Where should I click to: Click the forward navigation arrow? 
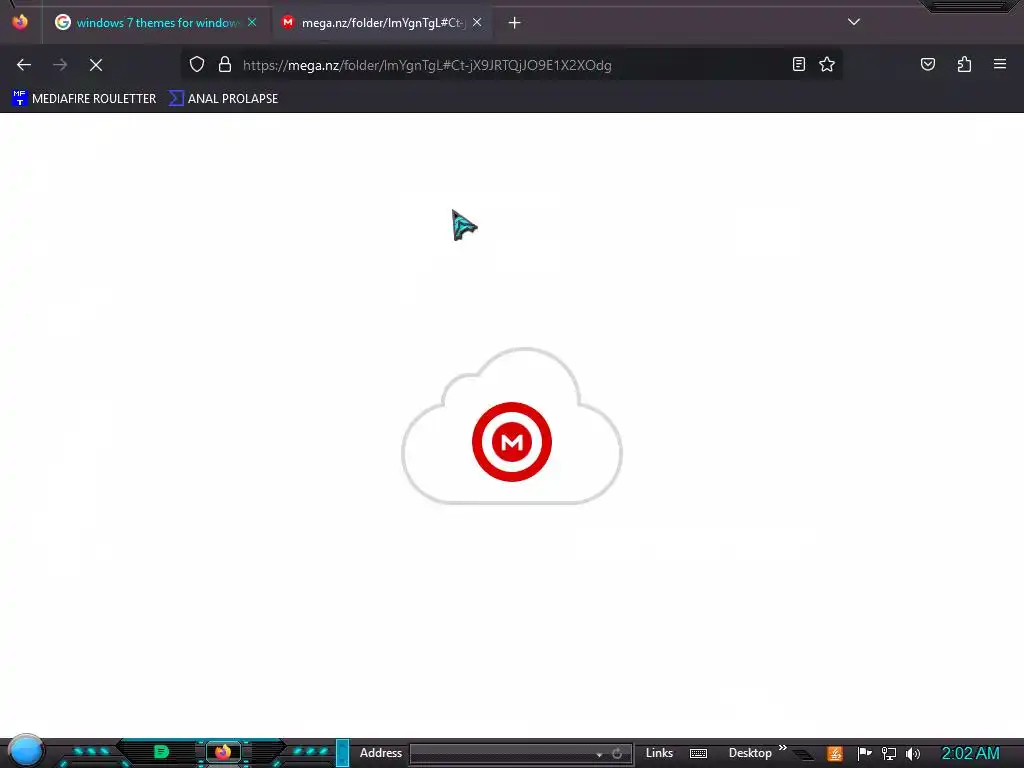point(60,65)
